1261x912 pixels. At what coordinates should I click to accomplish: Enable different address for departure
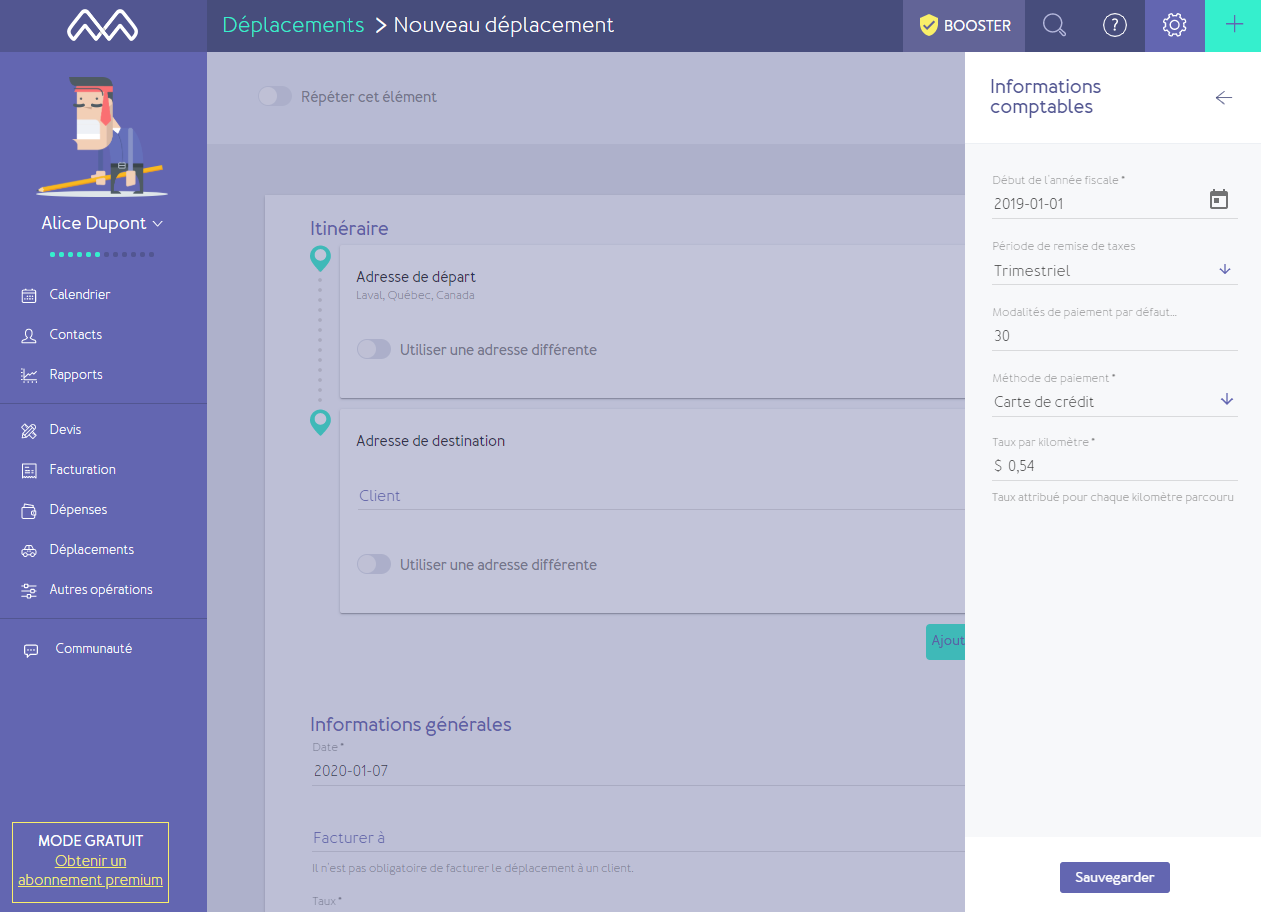(374, 350)
